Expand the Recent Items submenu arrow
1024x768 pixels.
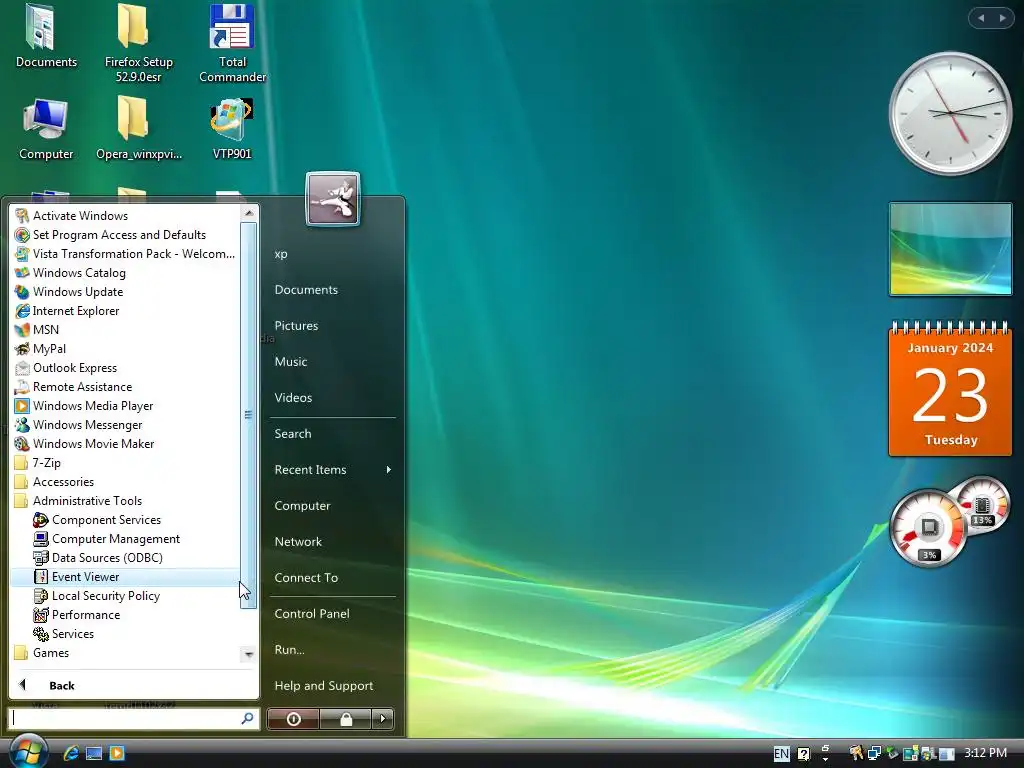[x=389, y=470]
